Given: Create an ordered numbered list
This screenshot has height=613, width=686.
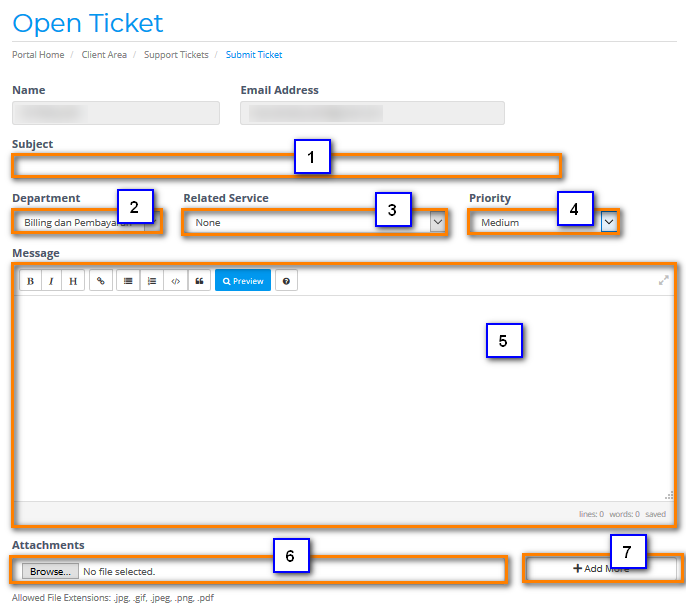Looking at the screenshot, I should (x=151, y=281).
